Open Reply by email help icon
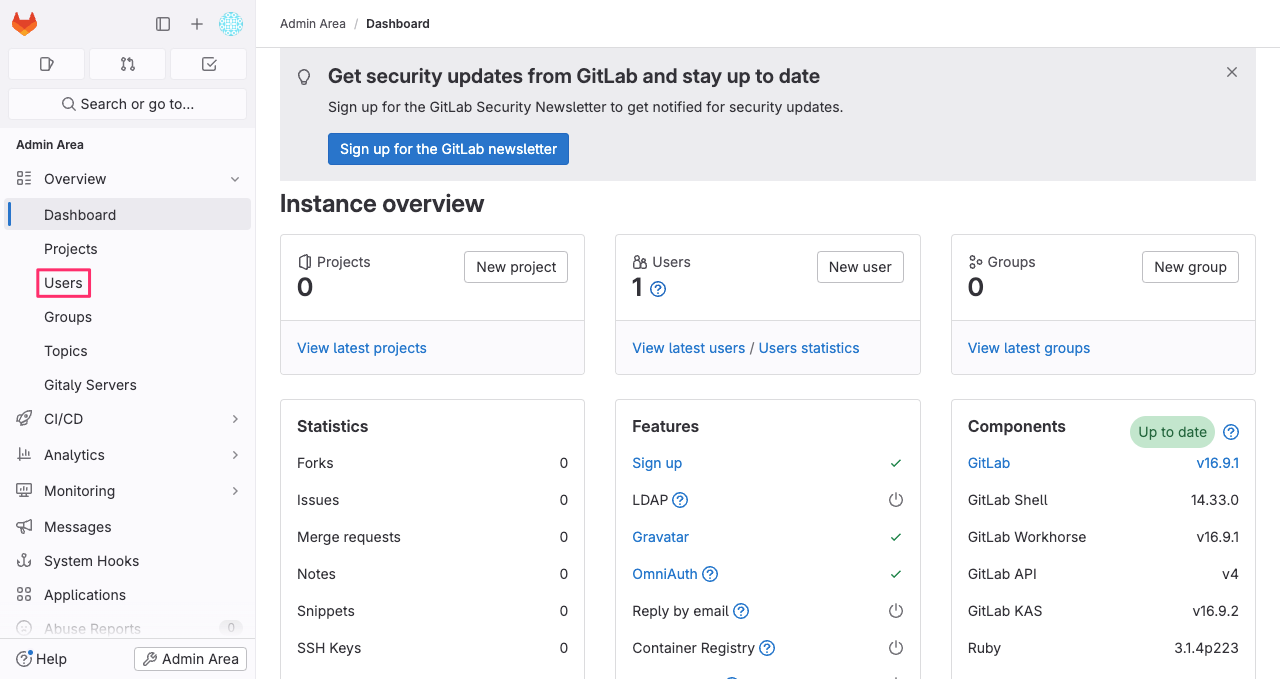1280x679 pixels. [741, 611]
